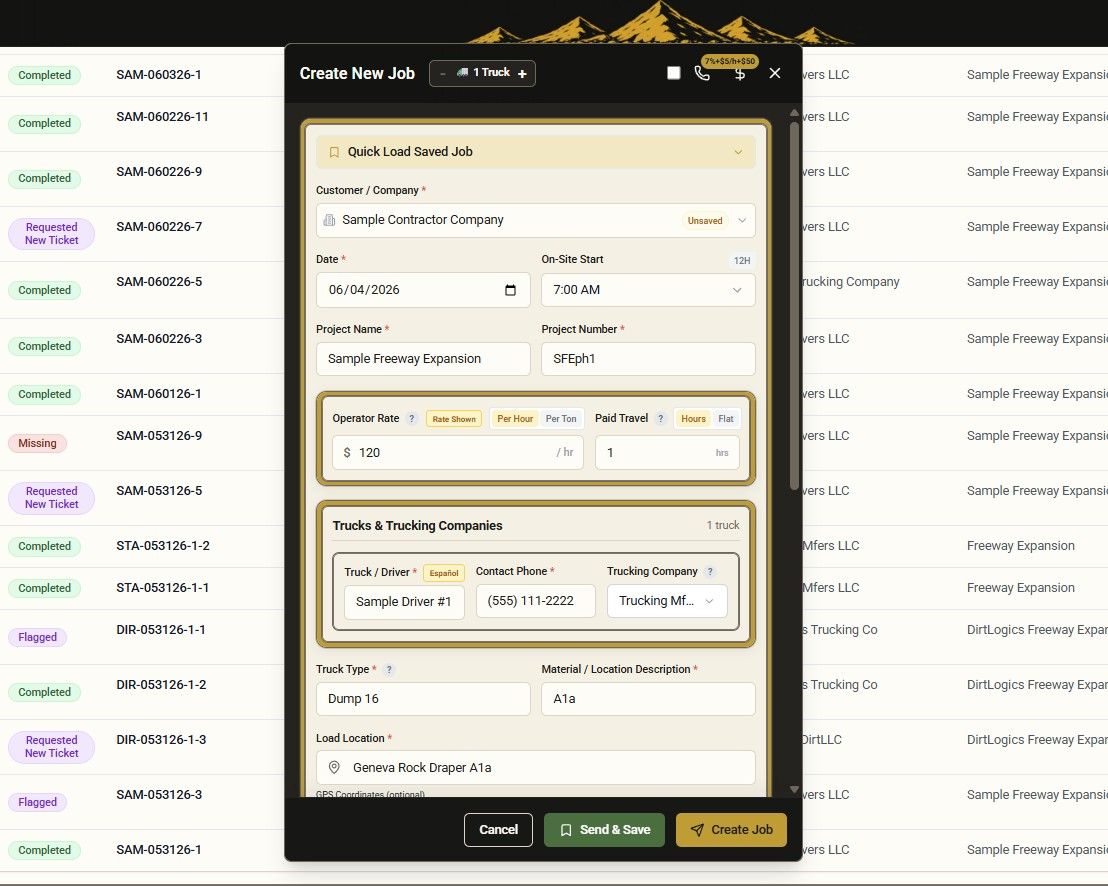The width and height of the screenshot is (1108, 886).
Task: Click the 1 truck count label
Action: pos(722,525)
